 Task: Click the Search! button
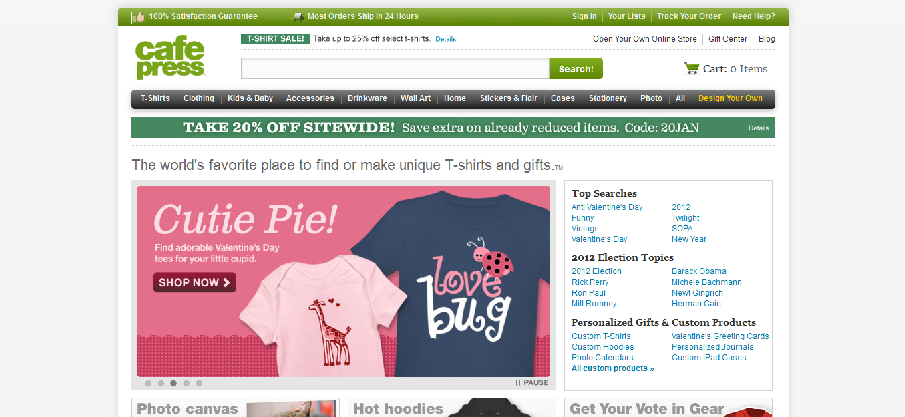tap(576, 69)
